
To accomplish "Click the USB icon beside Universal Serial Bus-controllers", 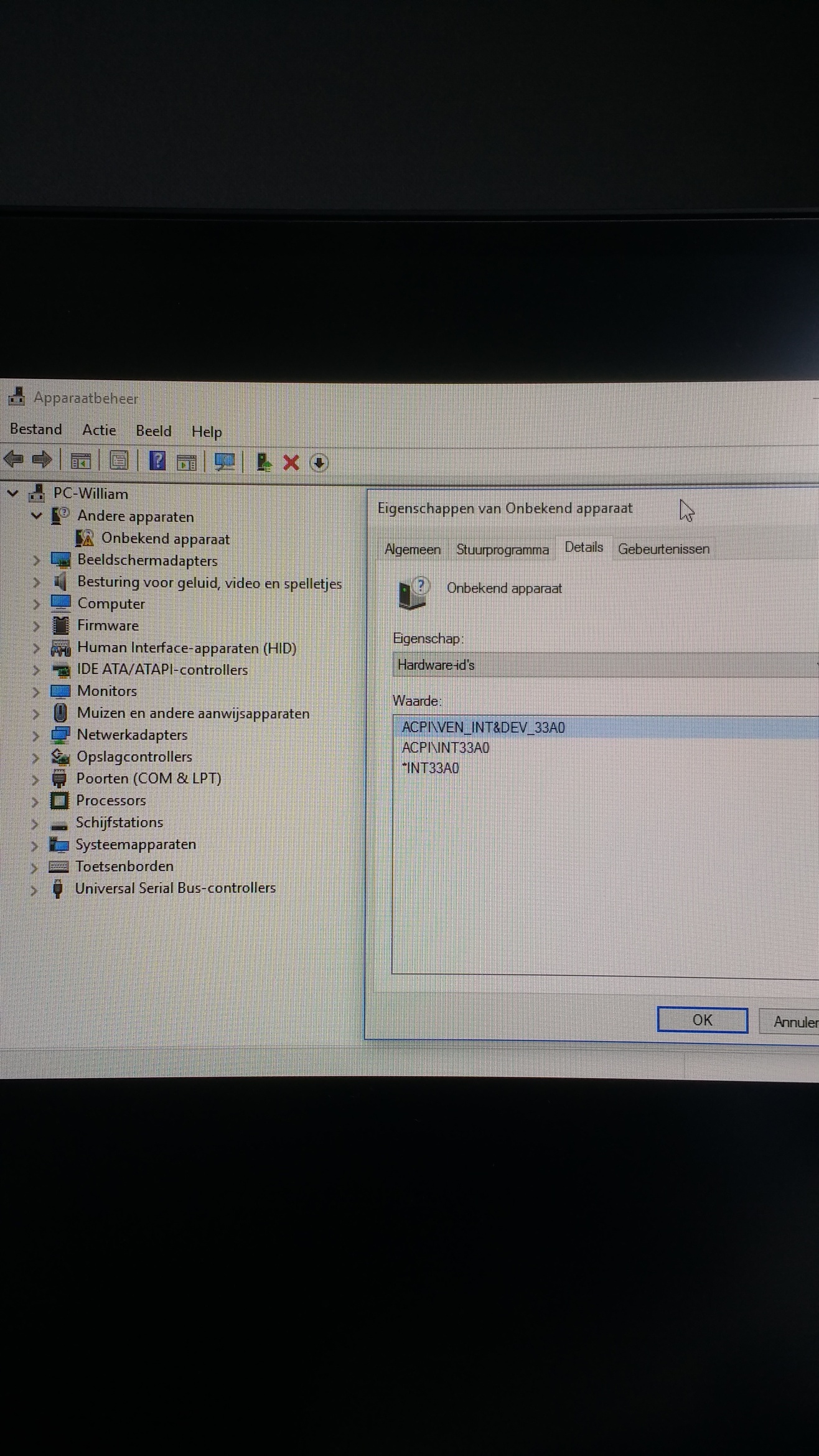I will click(x=58, y=888).
